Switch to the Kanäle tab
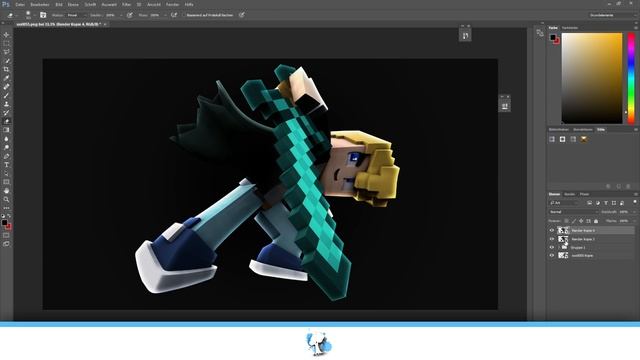640x360 pixels. (x=569, y=194)
